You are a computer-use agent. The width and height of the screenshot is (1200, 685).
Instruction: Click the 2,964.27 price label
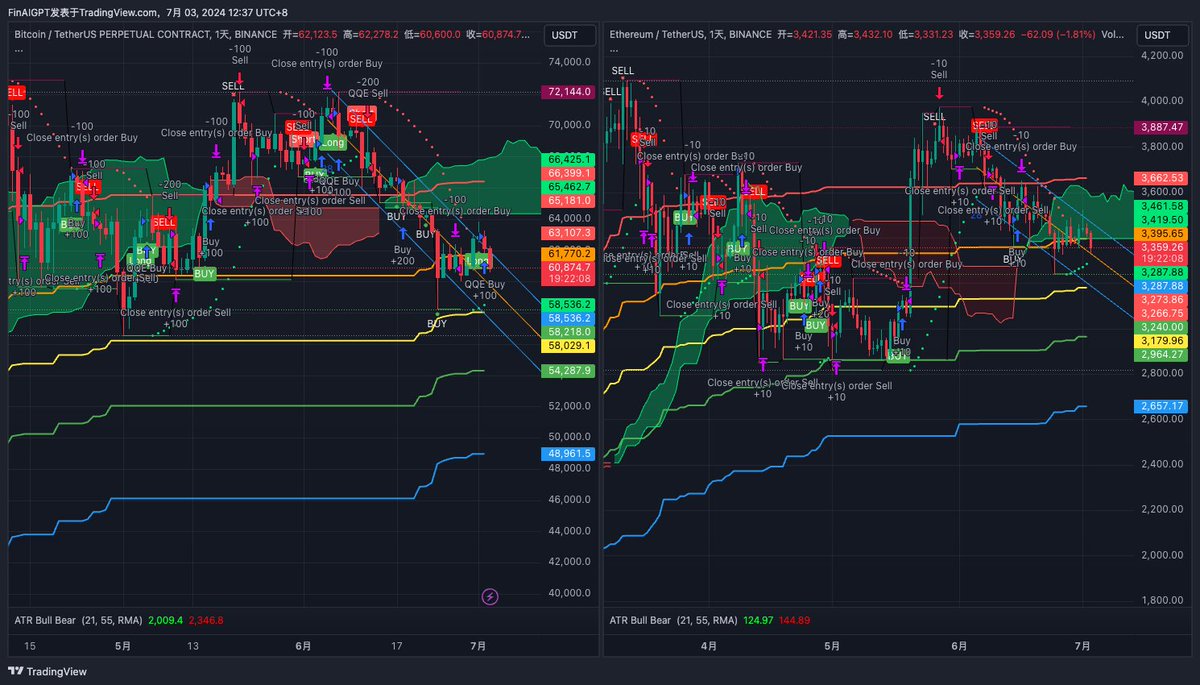[x=1160, y=354]
